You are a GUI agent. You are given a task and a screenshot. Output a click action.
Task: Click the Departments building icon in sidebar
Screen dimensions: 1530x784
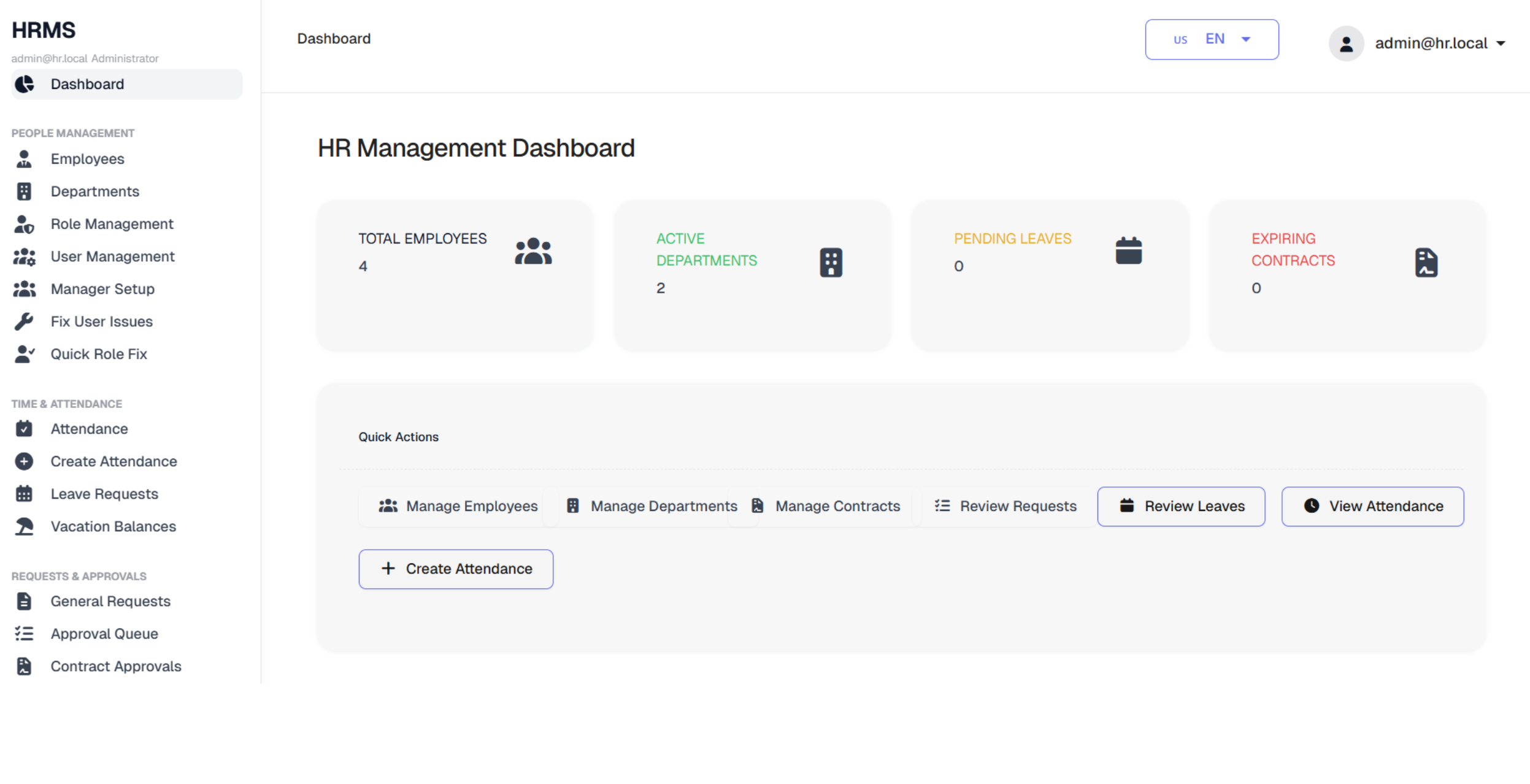24,191
